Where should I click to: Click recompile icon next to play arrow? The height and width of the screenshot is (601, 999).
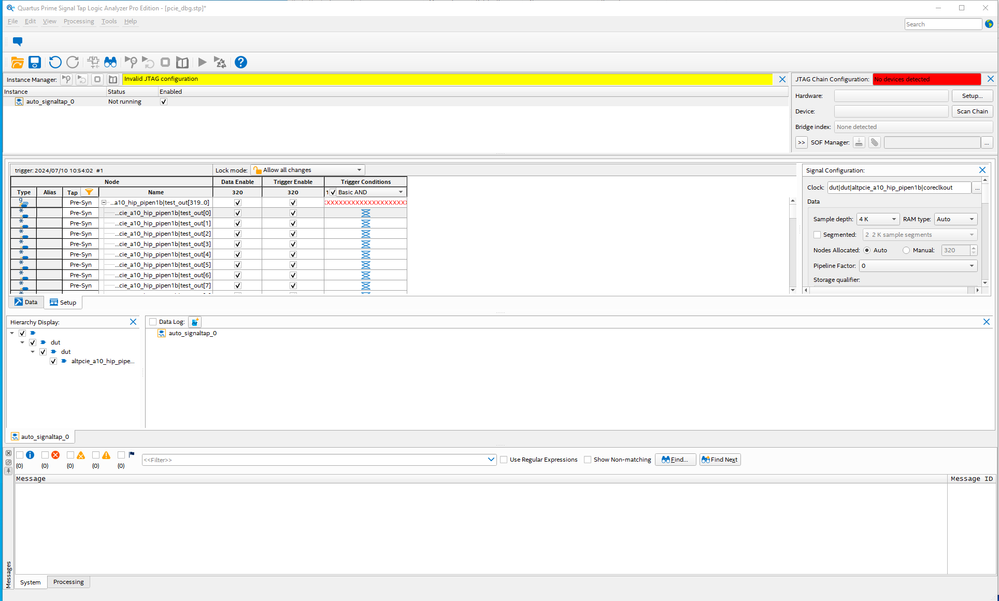coord(220,62)
